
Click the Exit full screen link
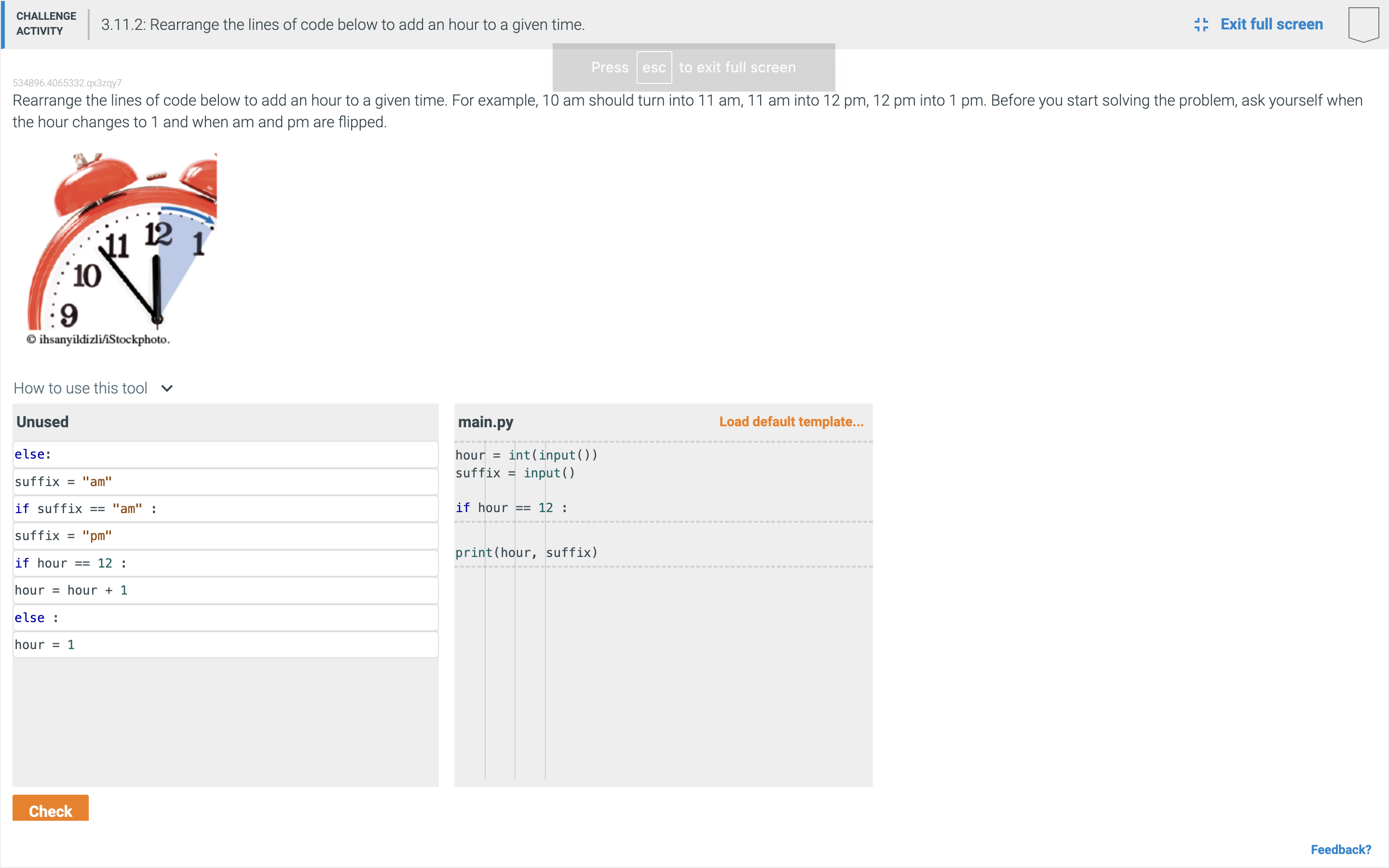[1271, 24]
